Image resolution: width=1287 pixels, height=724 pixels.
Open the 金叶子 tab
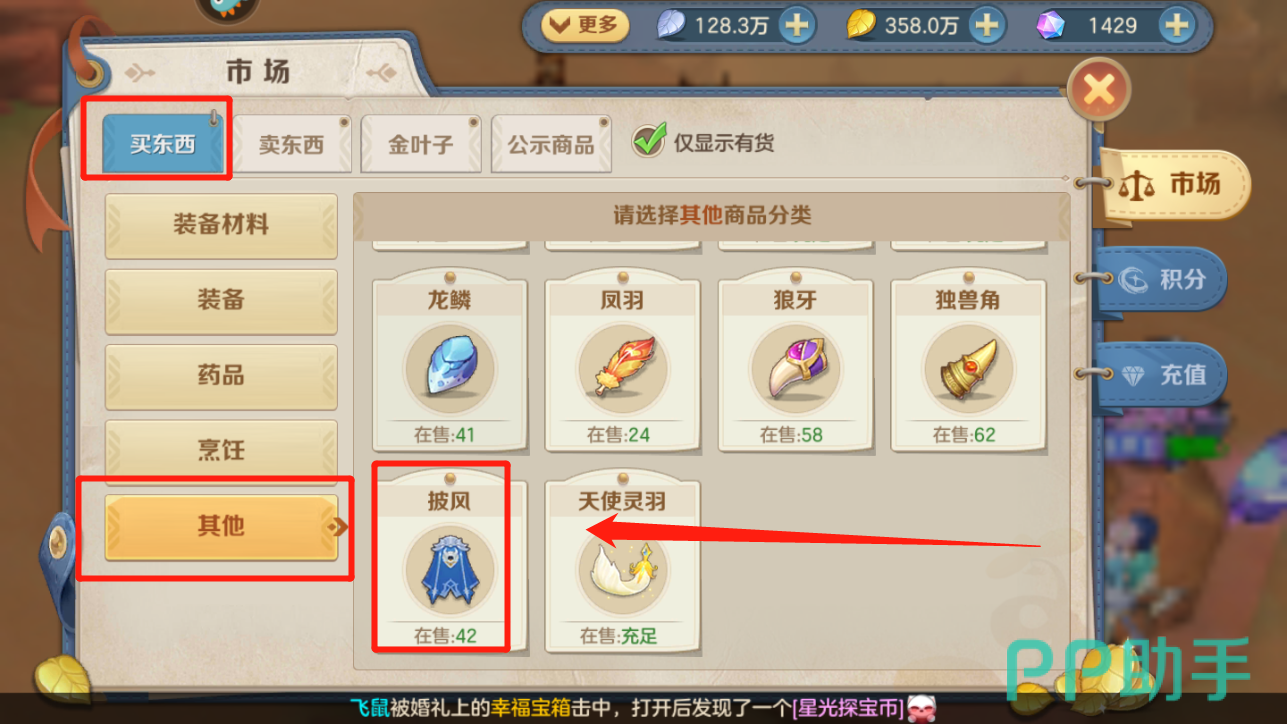tap(421, 144)
